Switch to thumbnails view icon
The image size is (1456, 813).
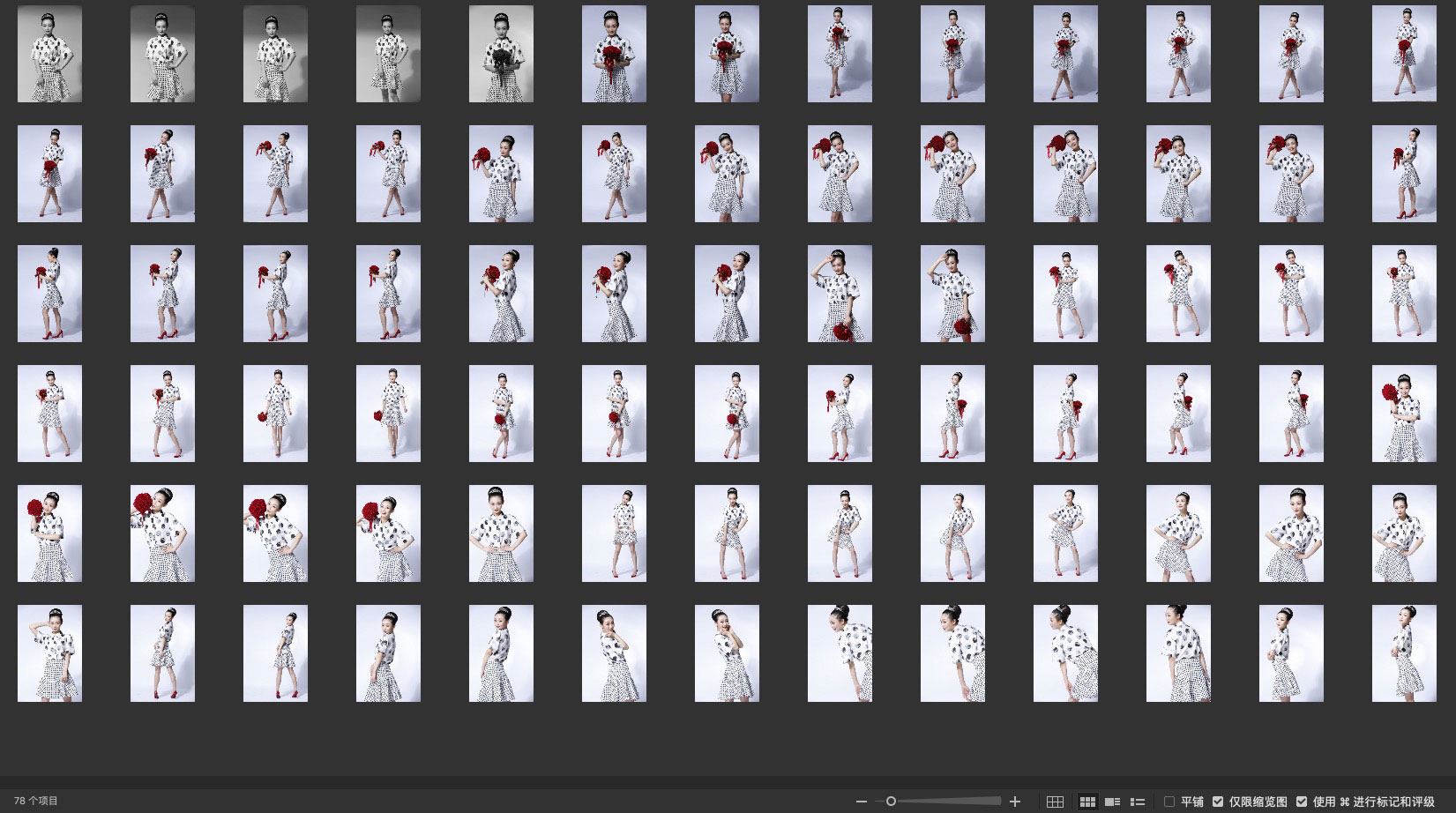[1087, 802]
